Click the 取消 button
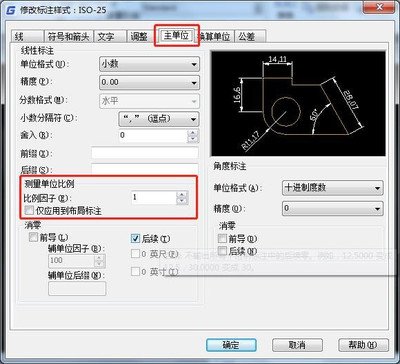 pos(297,345)
